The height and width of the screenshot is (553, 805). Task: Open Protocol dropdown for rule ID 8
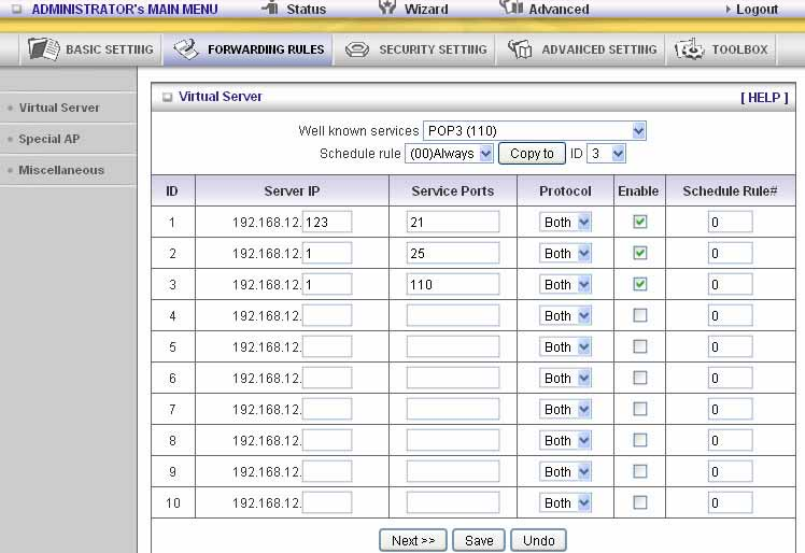click(565, 441)
